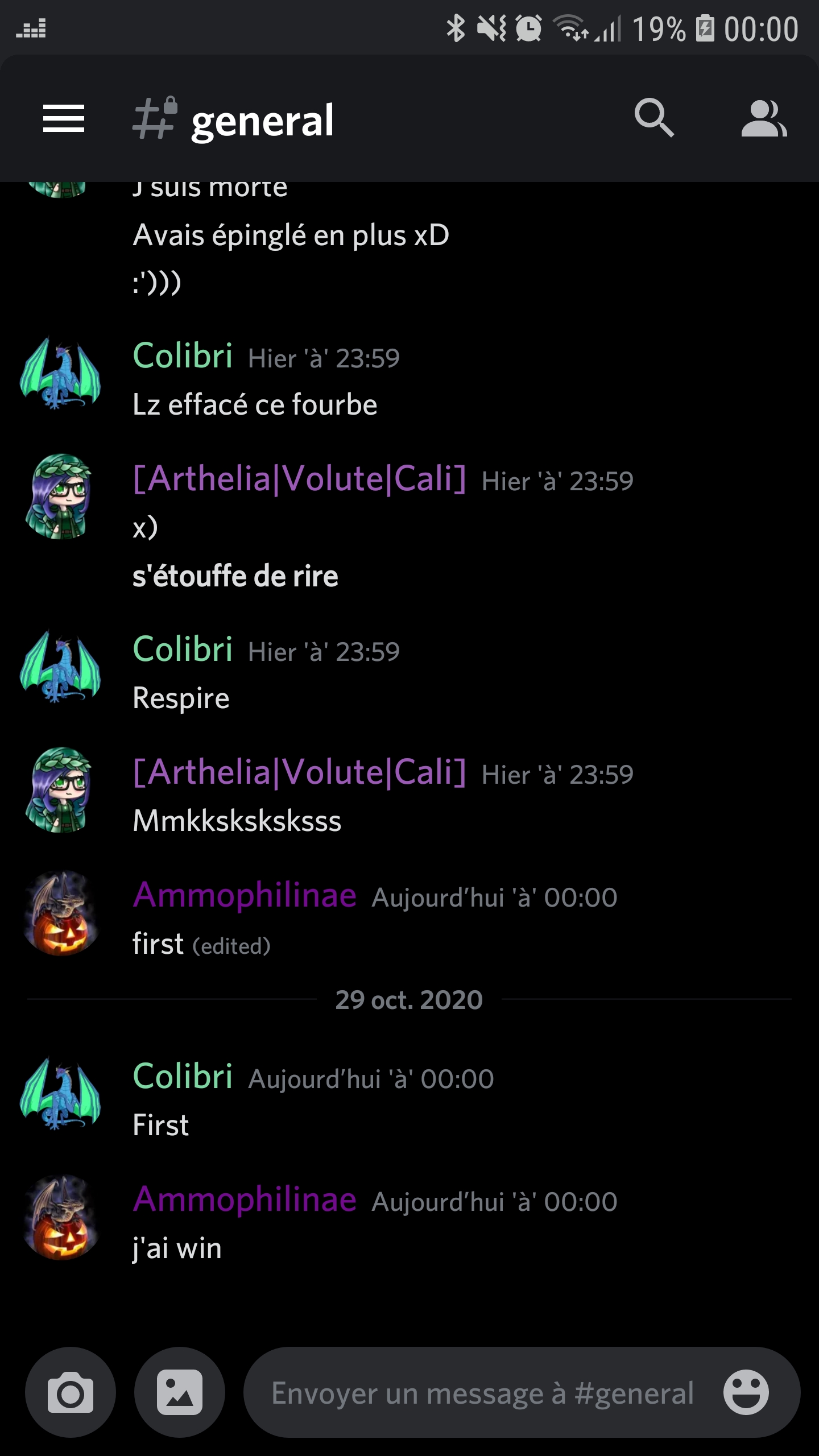
Task: Tap the alarm clock status icon
Action: pos(529,28)
